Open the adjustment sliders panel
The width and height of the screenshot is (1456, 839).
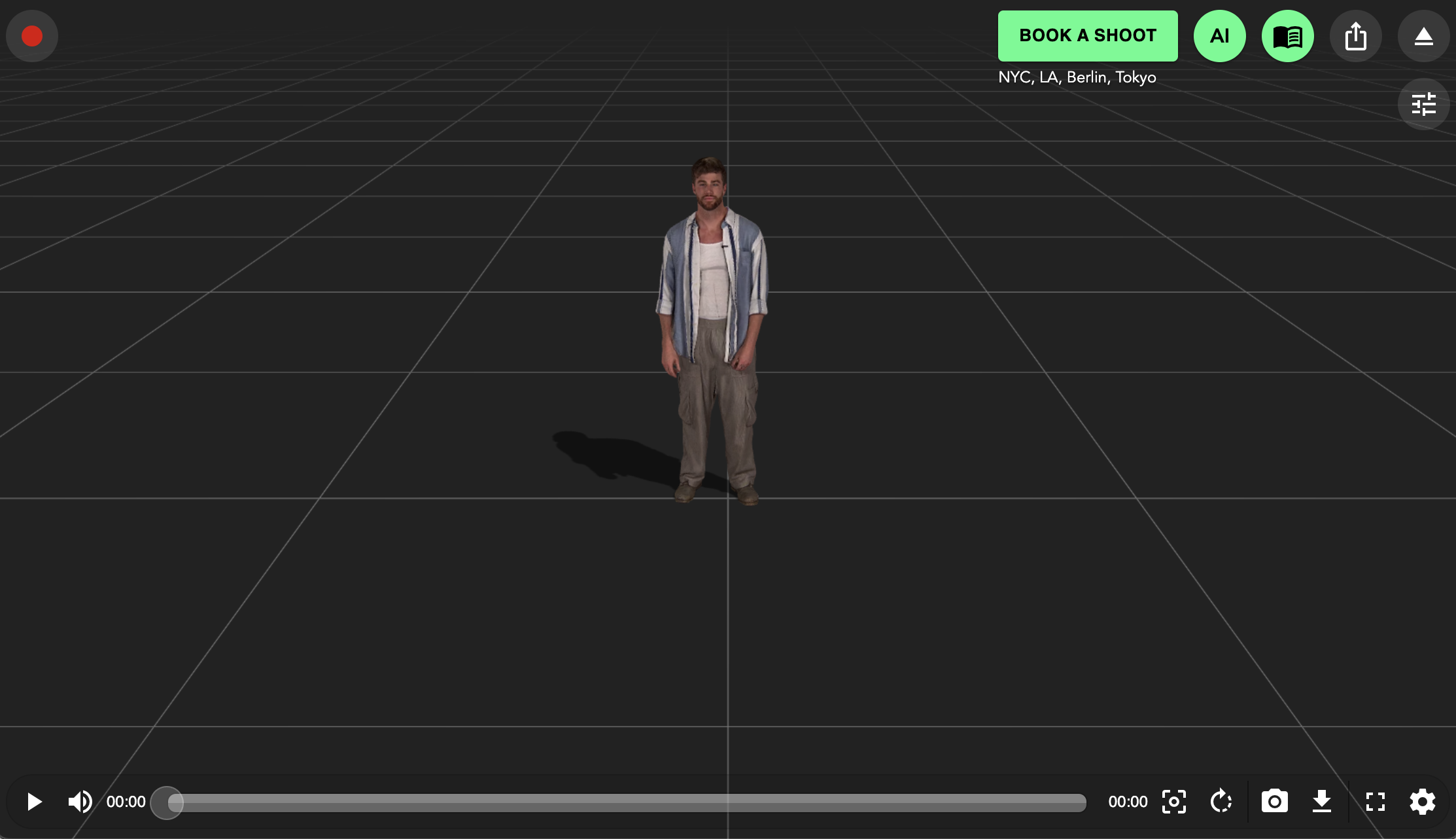(1423, 104)
